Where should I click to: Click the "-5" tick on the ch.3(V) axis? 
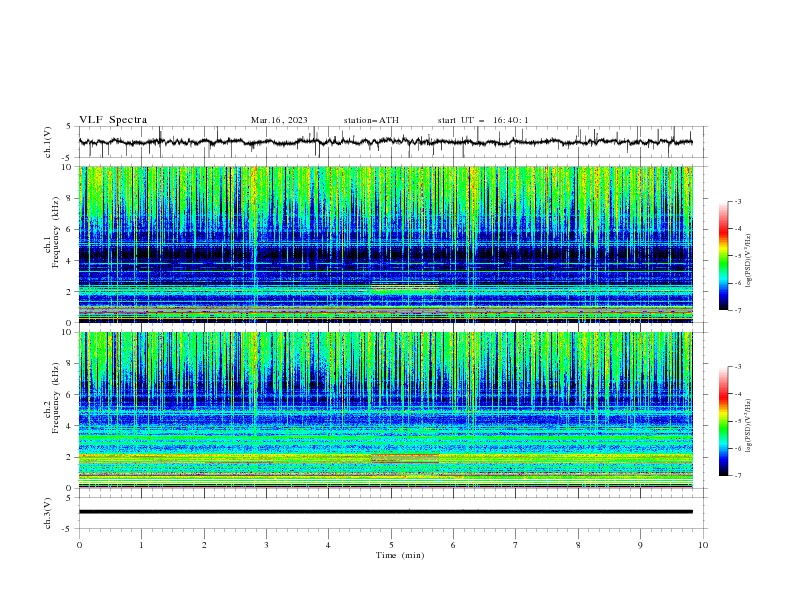(68, 529)
